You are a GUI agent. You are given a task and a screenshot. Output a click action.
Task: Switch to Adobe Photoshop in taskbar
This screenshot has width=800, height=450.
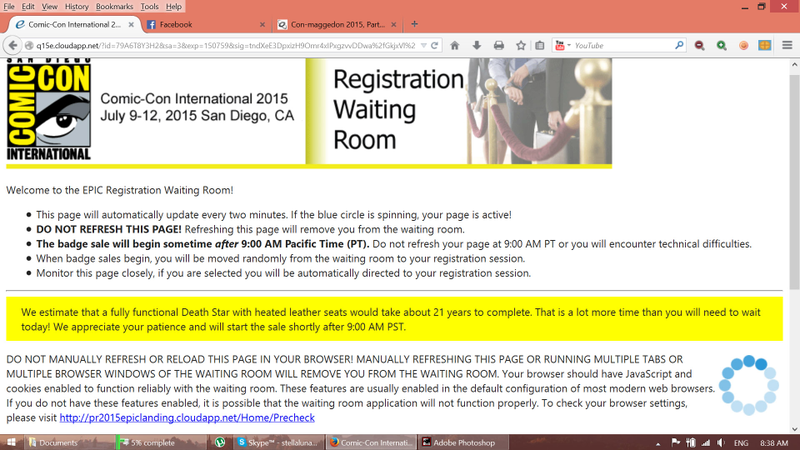(x=463, y=442)
